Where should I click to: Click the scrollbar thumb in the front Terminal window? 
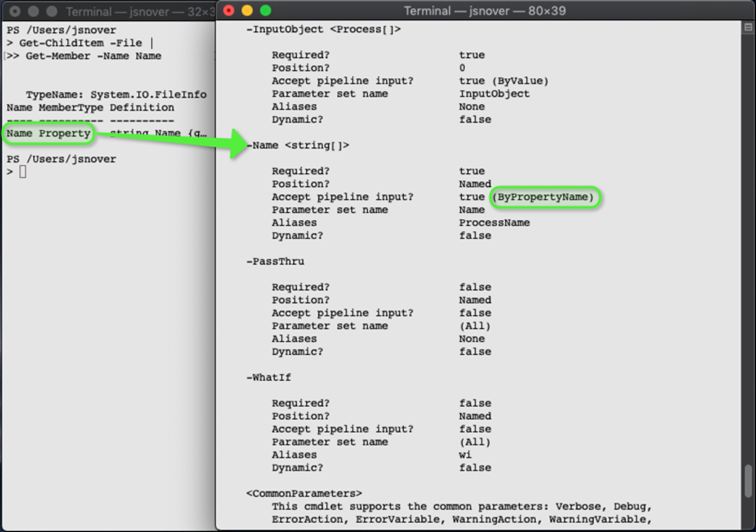[x=748, y=480]
